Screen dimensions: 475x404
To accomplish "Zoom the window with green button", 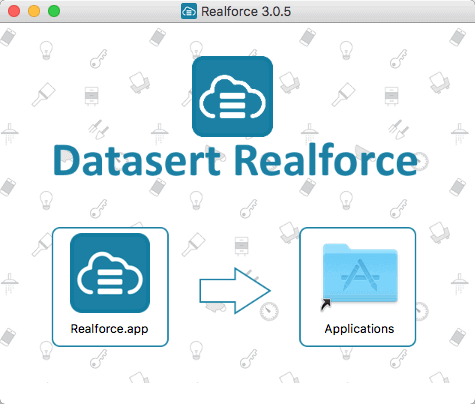I will point(54,11).
